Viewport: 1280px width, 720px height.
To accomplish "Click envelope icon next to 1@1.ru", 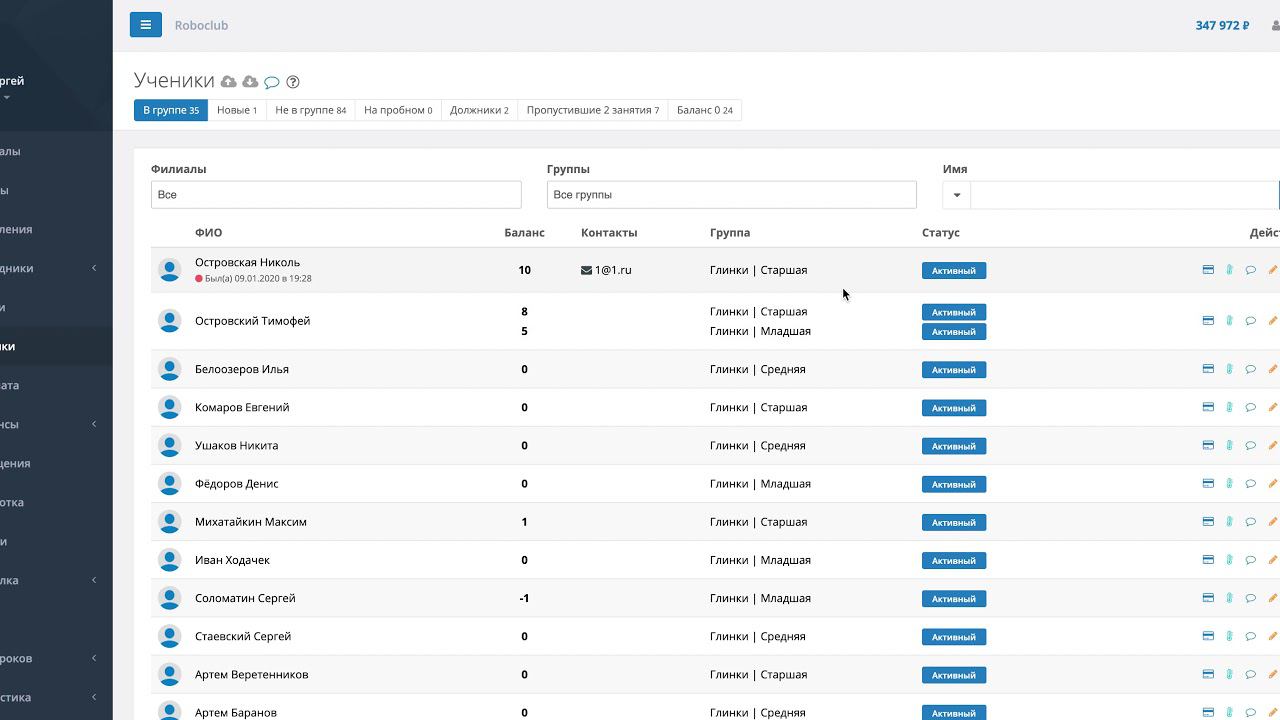I will (x=586, y=270).
